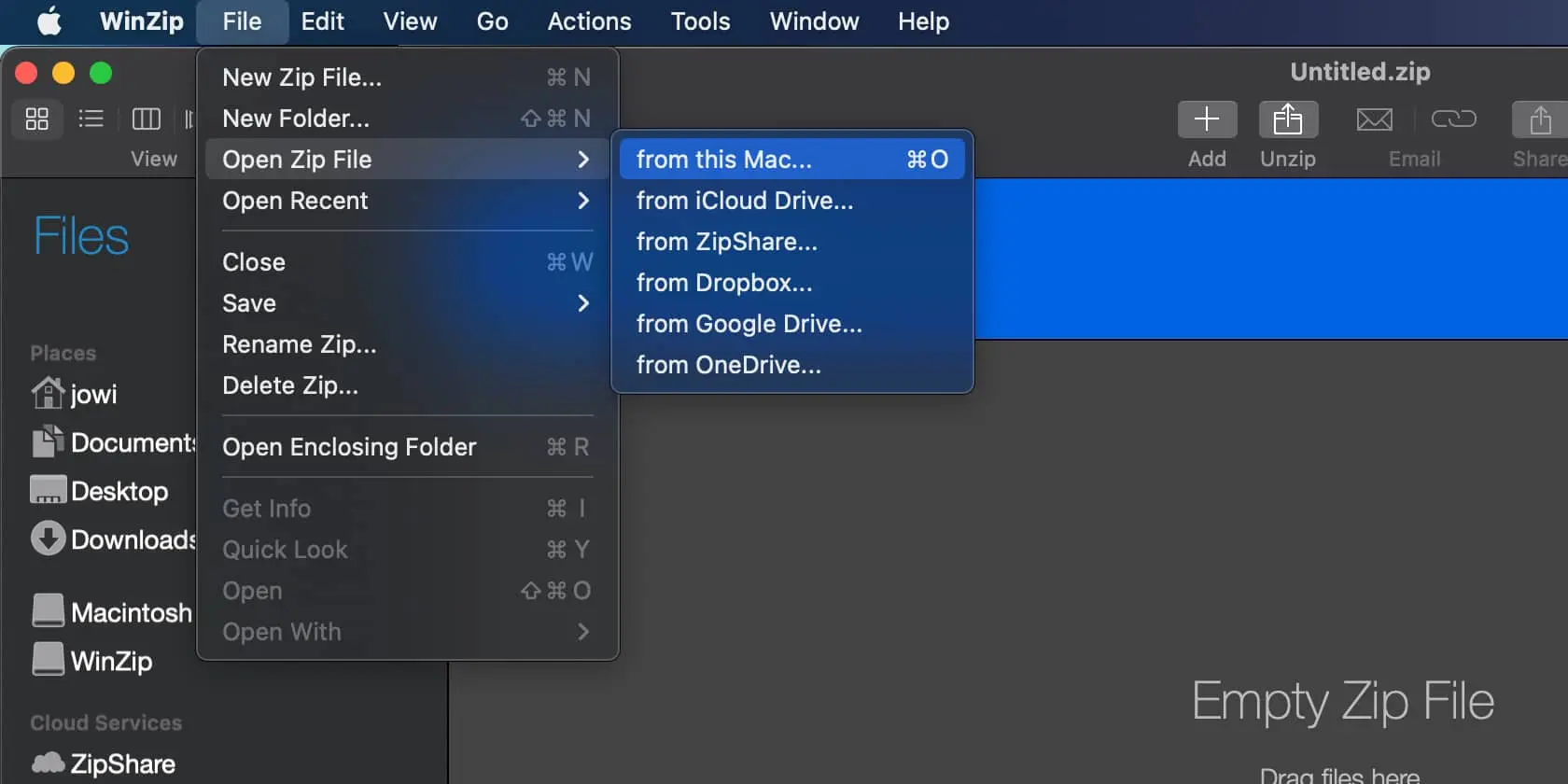This screenshot has height=784, width=1568.
Task: Expand the Open Zip File submenu arrow
Action: pyautogui.click(x=583, y=160)
